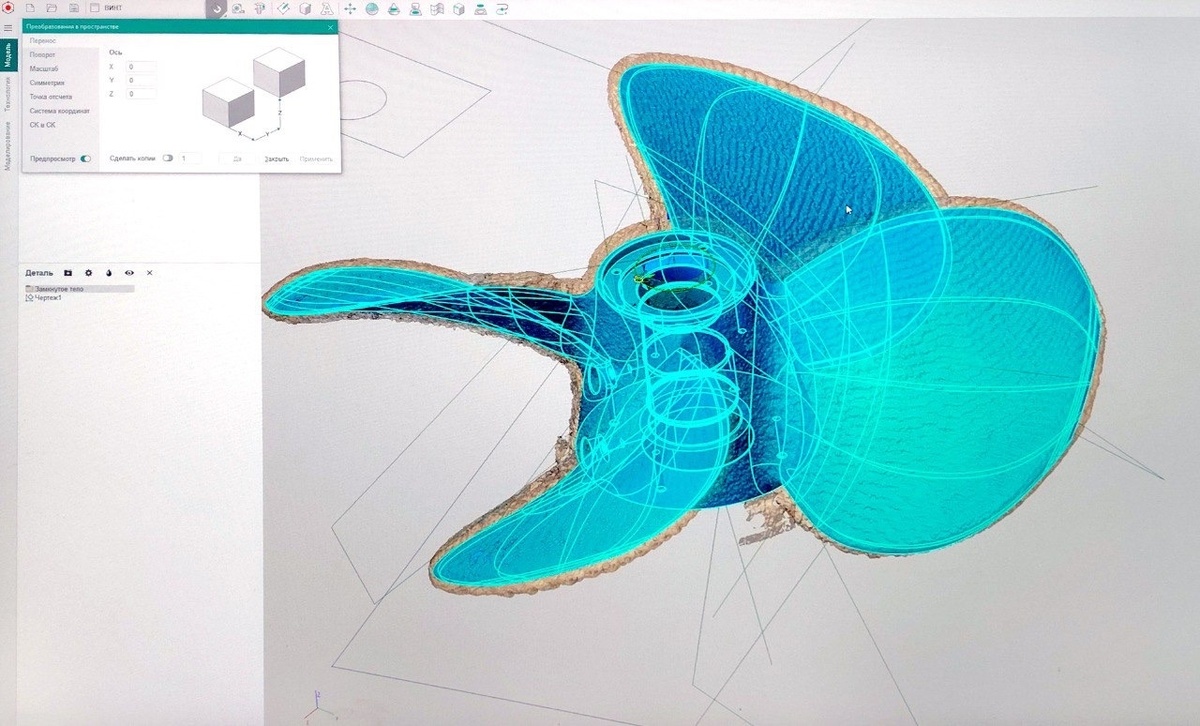Click the X delete icon in the Деталь panel
Screen dimensions: 1200x726
click(150, 272)
